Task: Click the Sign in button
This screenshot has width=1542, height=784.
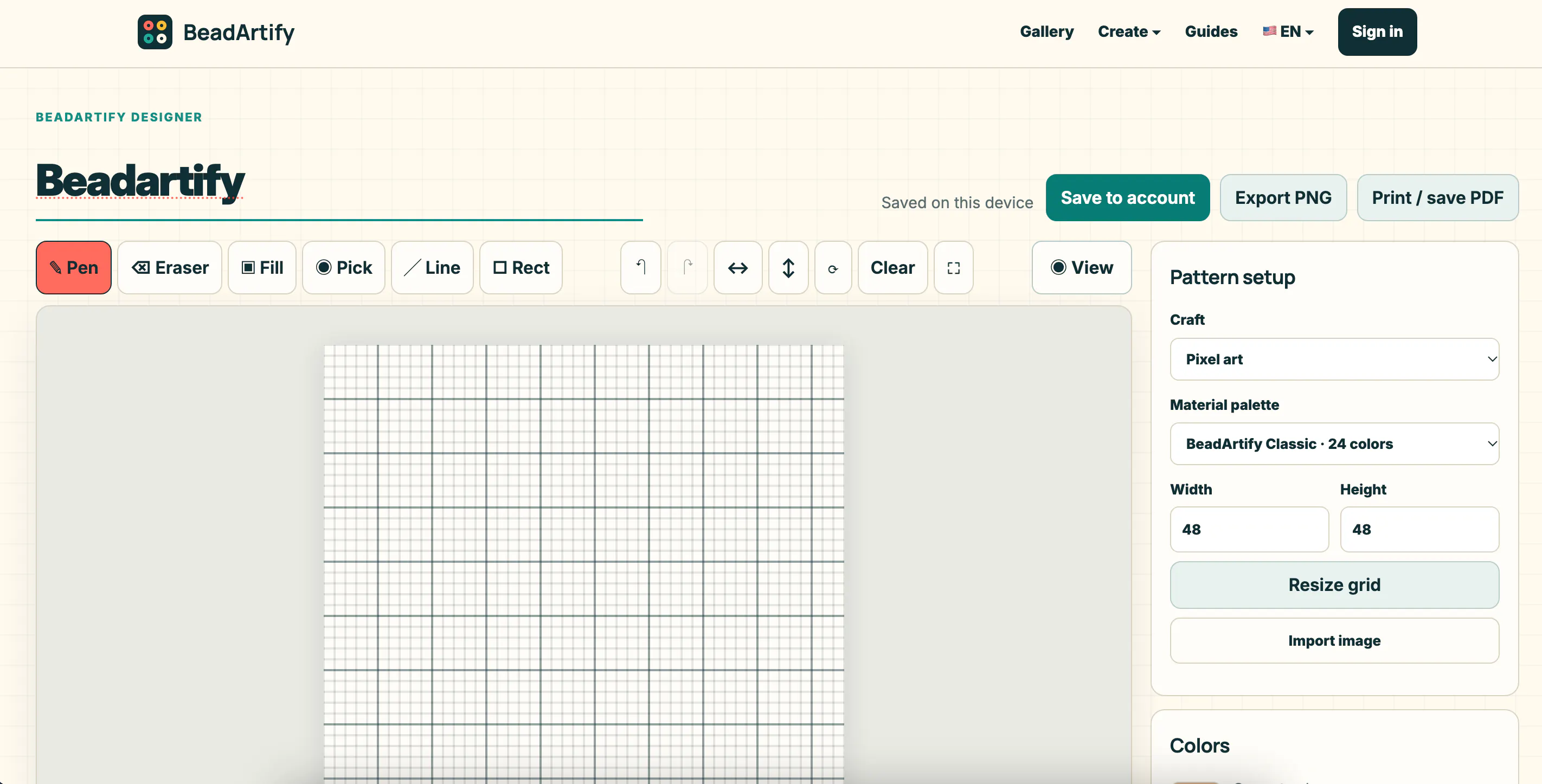Action: pos(1377,32)
